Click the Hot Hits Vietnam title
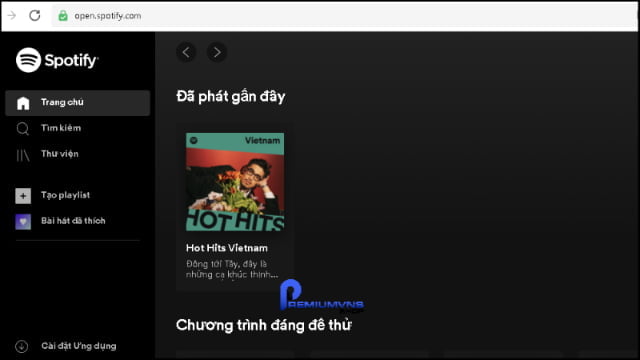640x360 pixels. 227,248
